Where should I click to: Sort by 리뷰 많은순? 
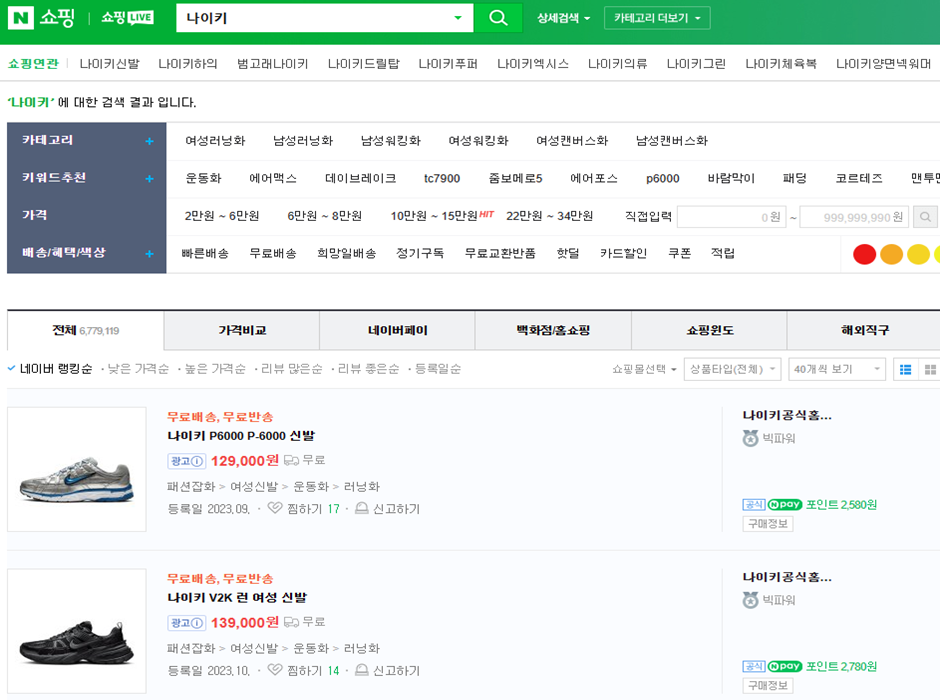pyautogui.click(x=291, y=369)
